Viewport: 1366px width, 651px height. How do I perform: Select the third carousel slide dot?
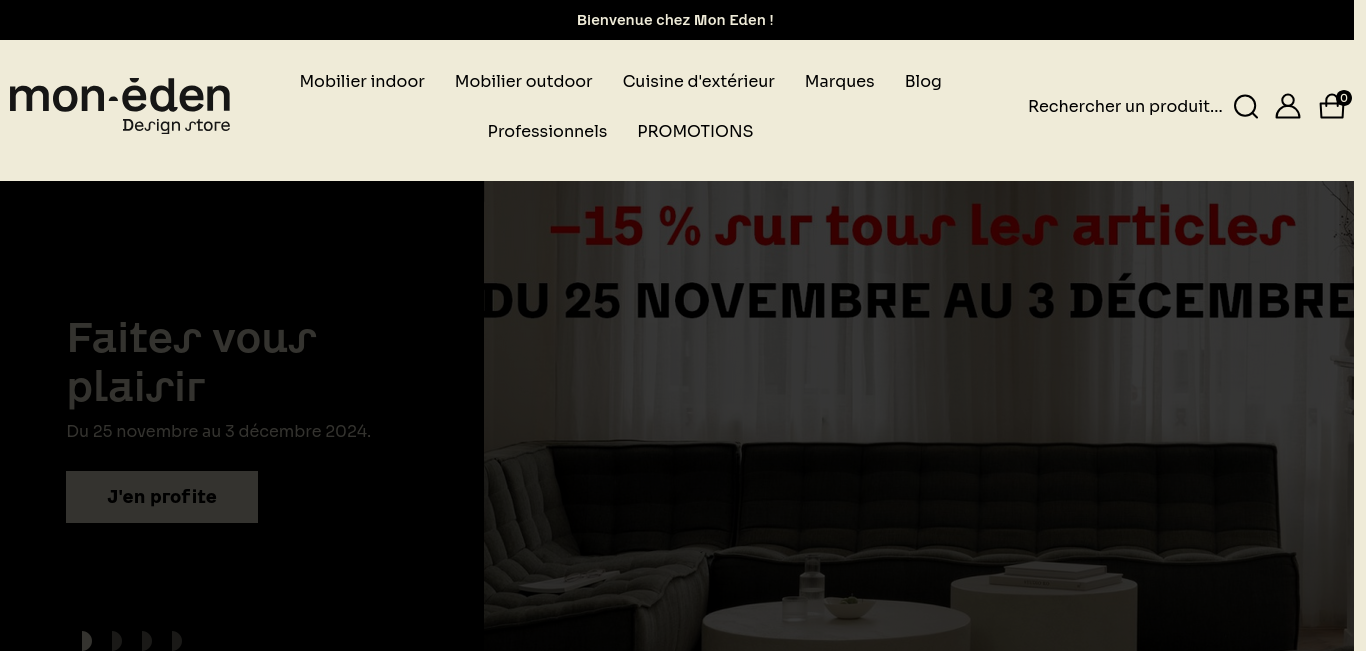pos(146,640)
